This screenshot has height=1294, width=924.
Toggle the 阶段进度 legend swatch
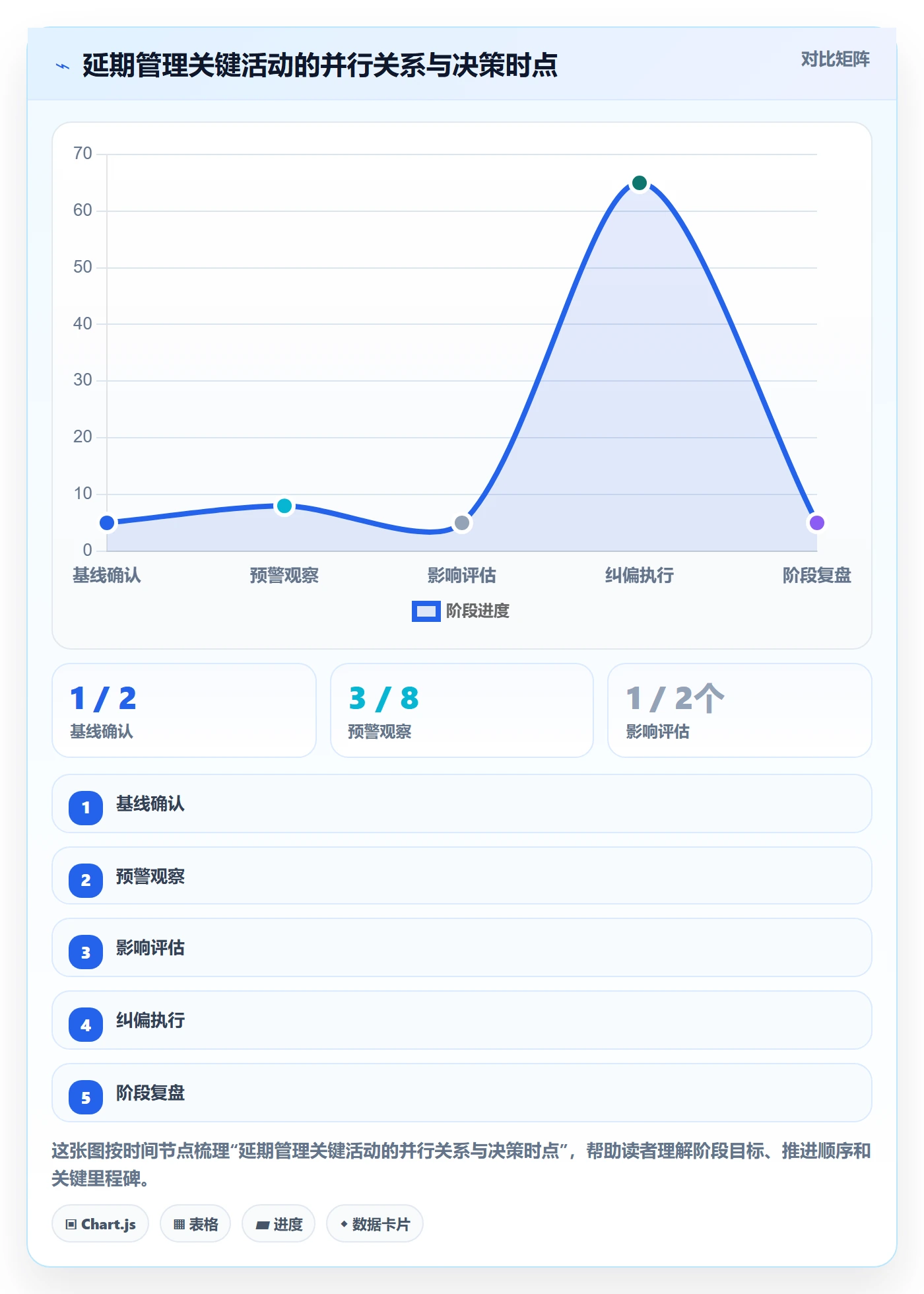[x=426, y=611]
